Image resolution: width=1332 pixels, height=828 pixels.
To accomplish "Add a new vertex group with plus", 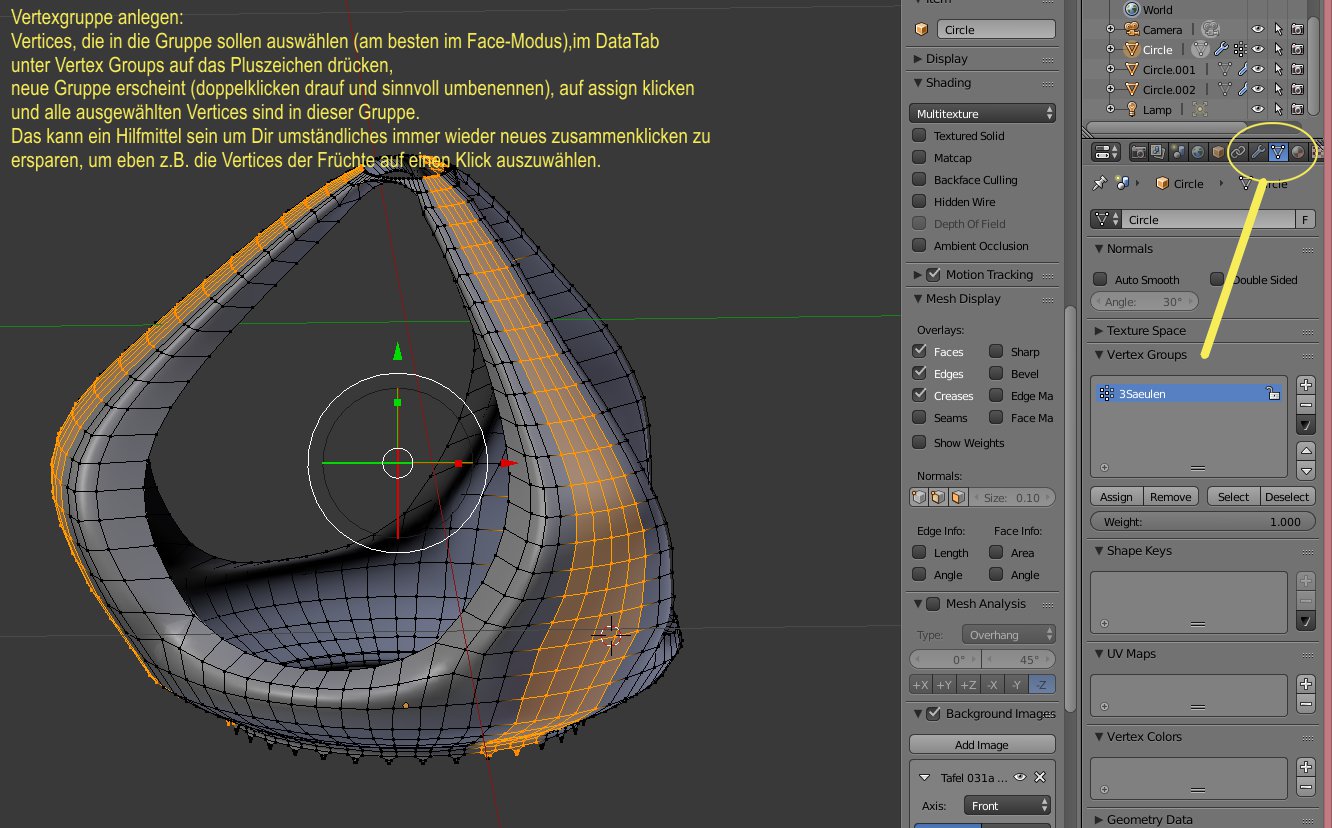I will (x=1305, y=385).
